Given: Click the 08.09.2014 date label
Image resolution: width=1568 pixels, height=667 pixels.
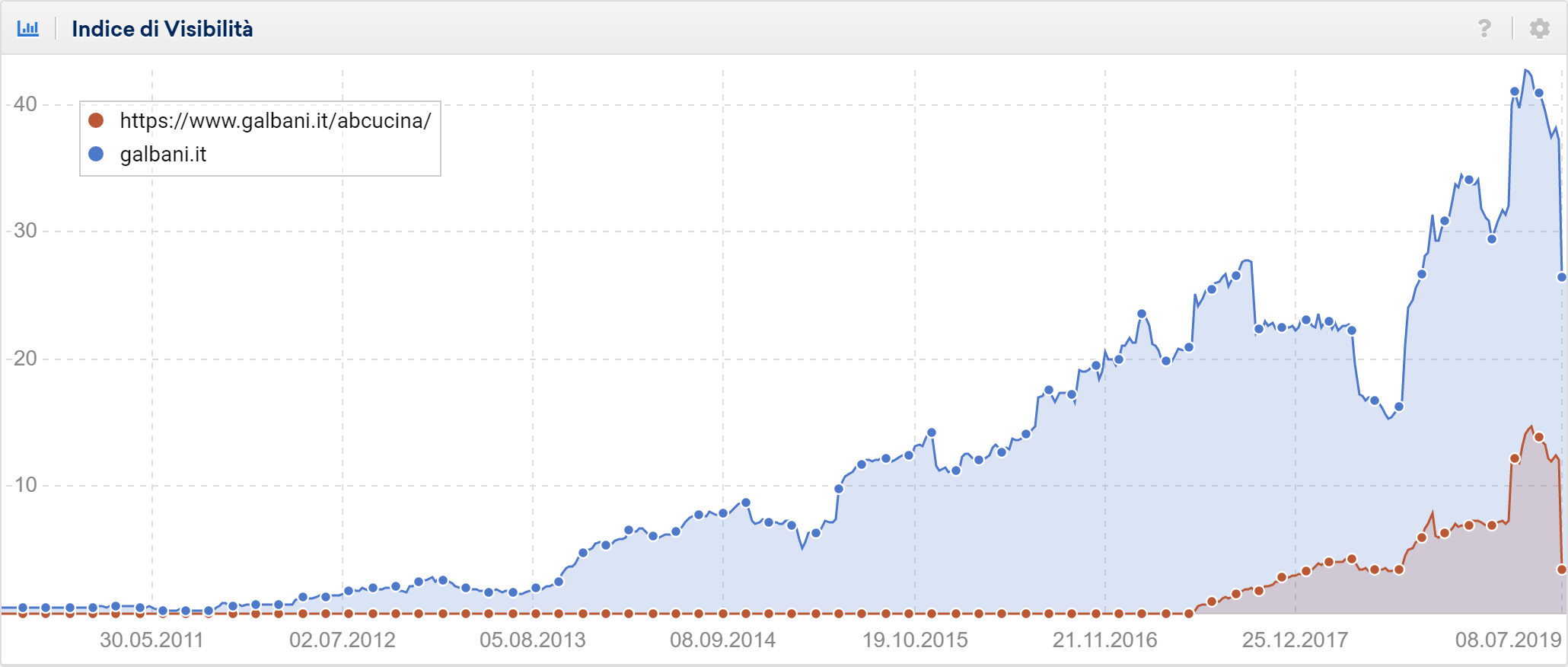Looking at the screenshot, I should coord(723,640).
